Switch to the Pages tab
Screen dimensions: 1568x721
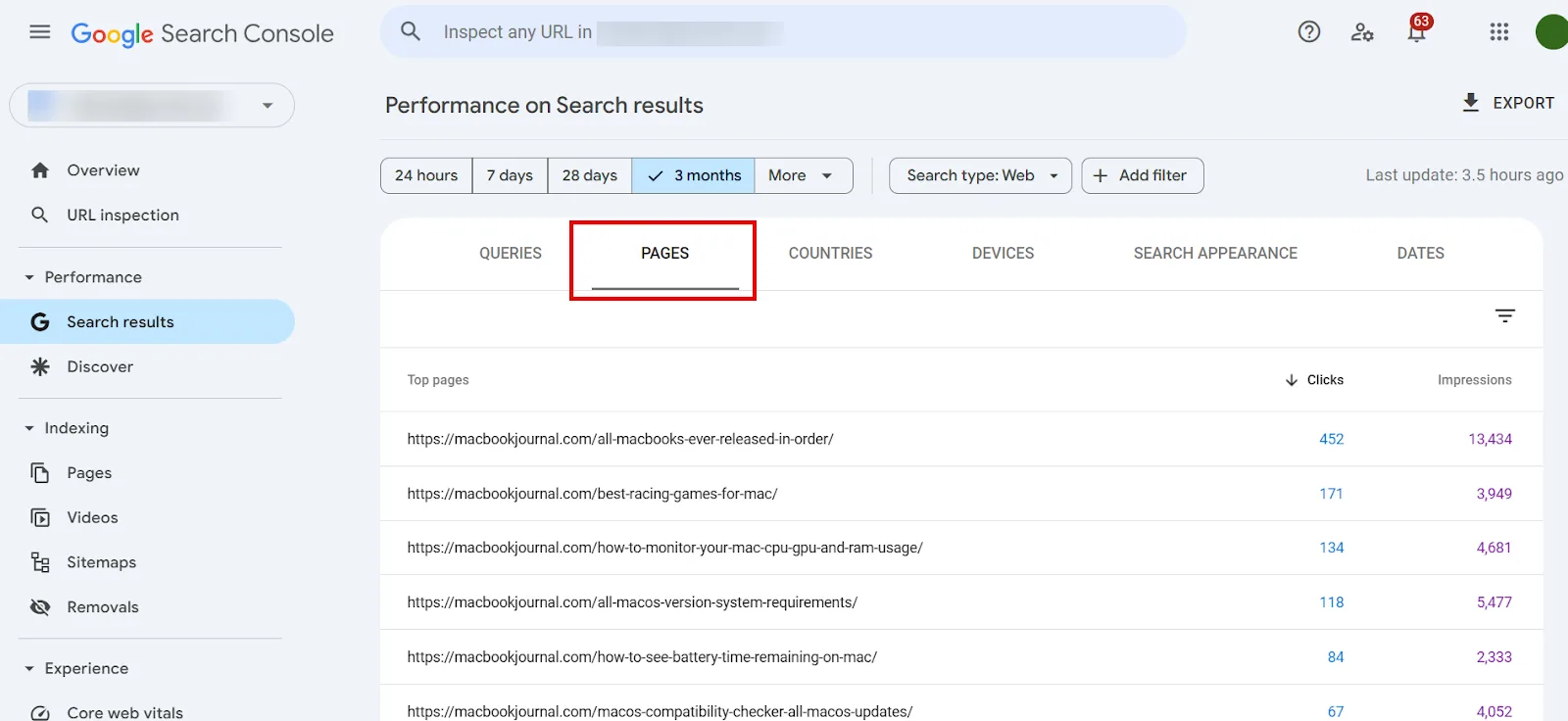[x=665, y=253]
